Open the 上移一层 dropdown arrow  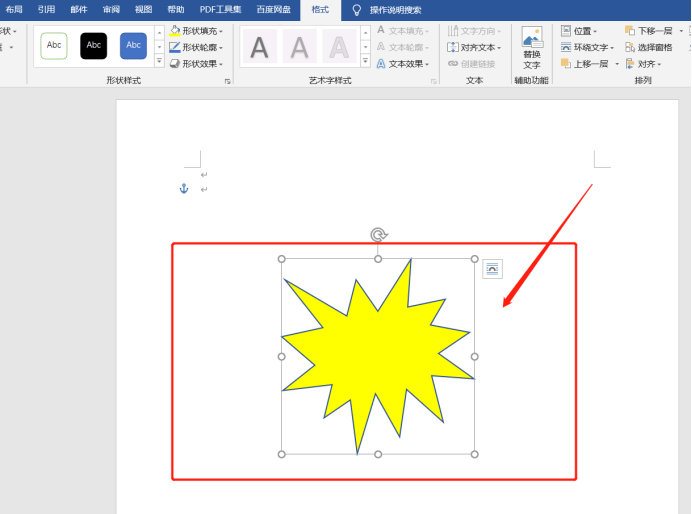coord(617,64)
